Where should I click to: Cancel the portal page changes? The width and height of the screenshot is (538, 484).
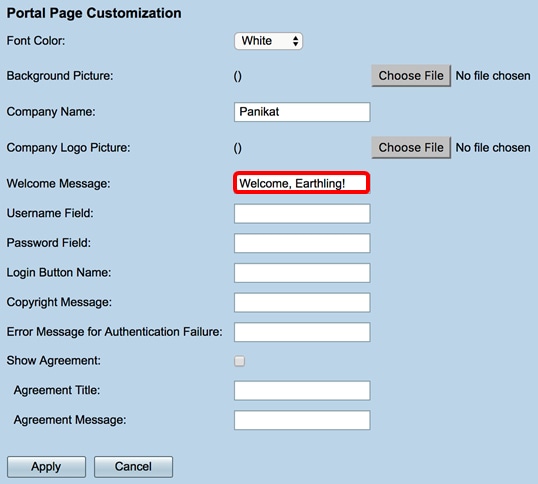click(x=133, y=467)
